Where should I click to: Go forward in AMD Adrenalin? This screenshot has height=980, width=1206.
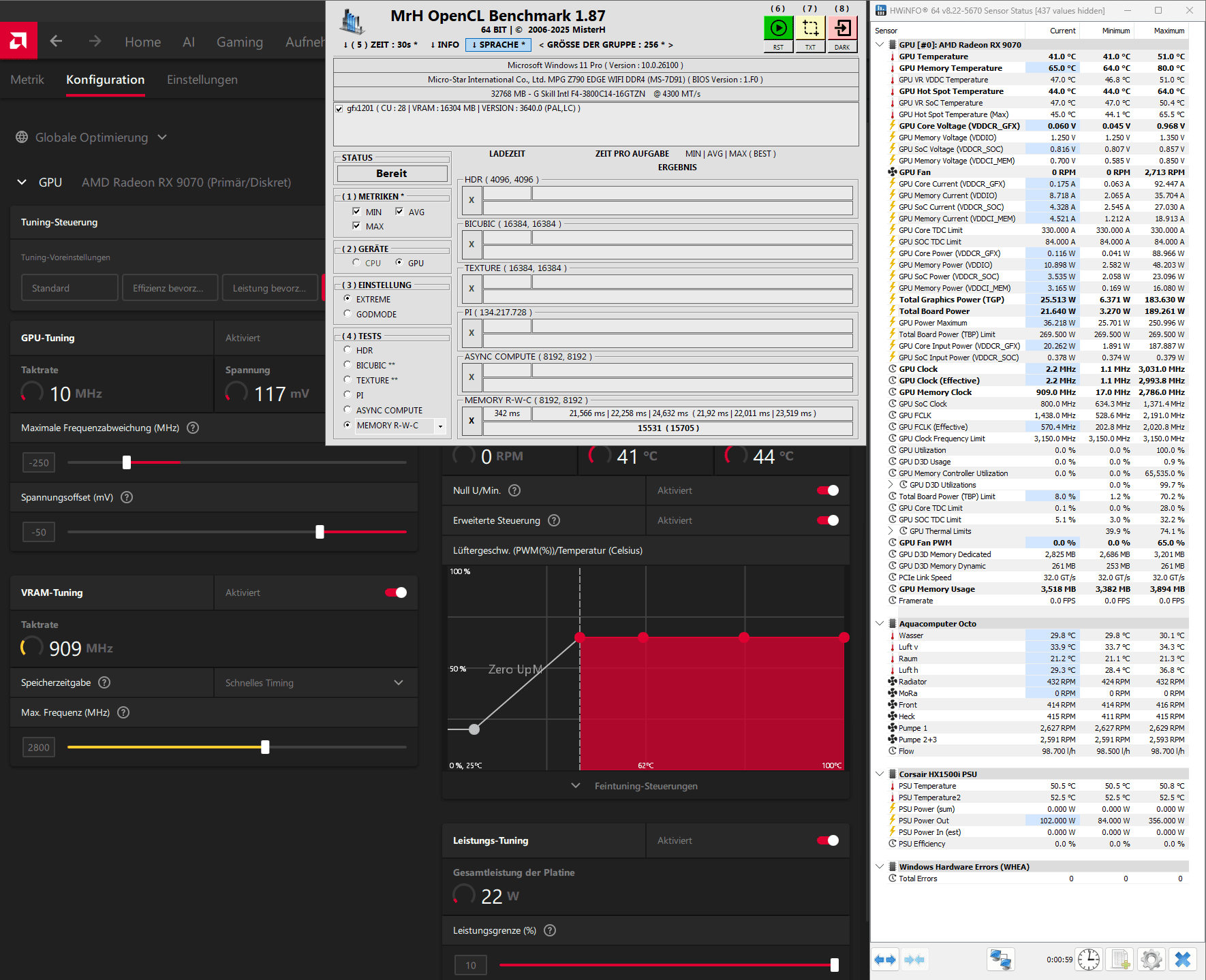[x=95, y=42]
